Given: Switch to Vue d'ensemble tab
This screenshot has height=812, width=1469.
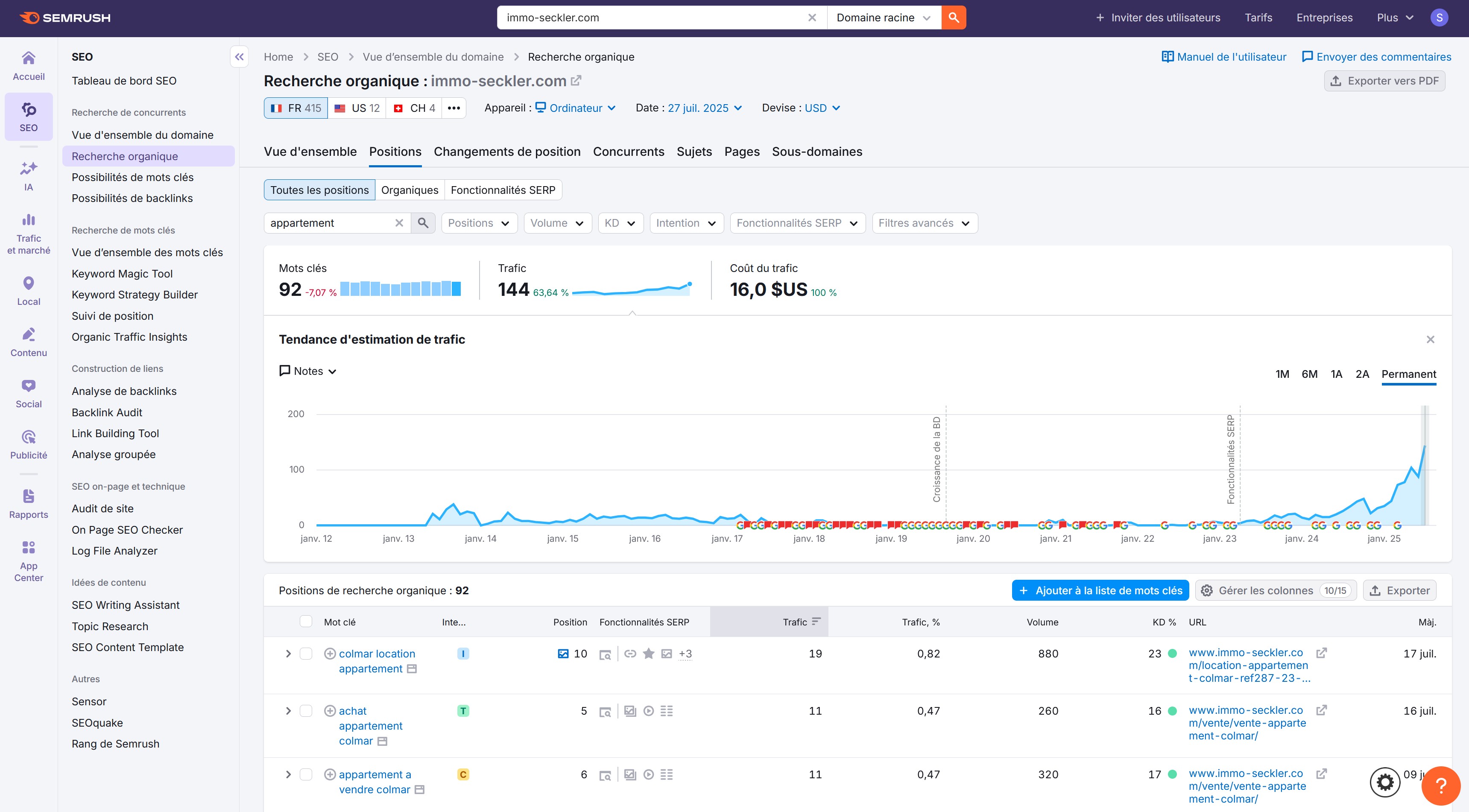Looking at the screenshot, I should [310, 152].
